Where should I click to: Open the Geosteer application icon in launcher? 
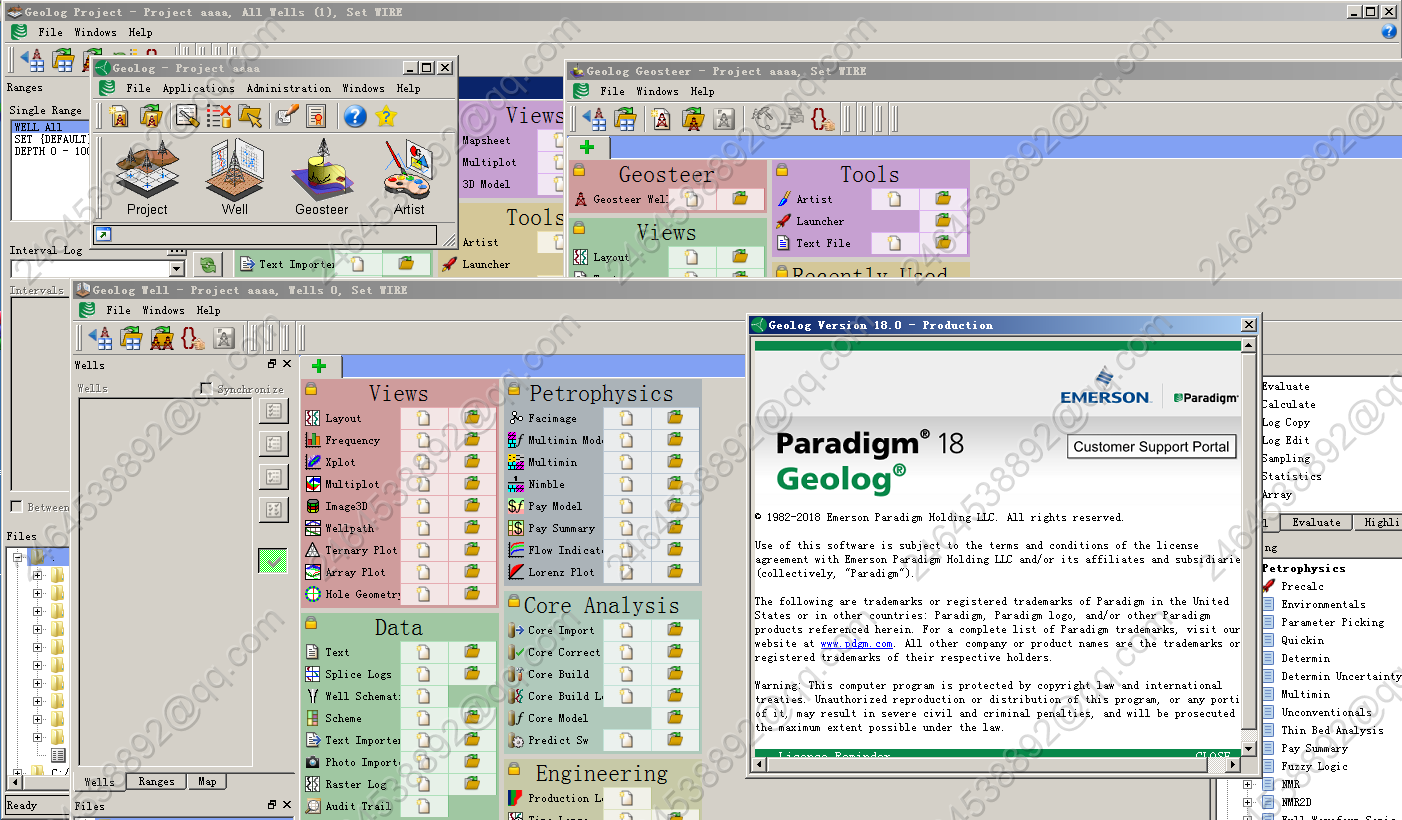point(322,178)
